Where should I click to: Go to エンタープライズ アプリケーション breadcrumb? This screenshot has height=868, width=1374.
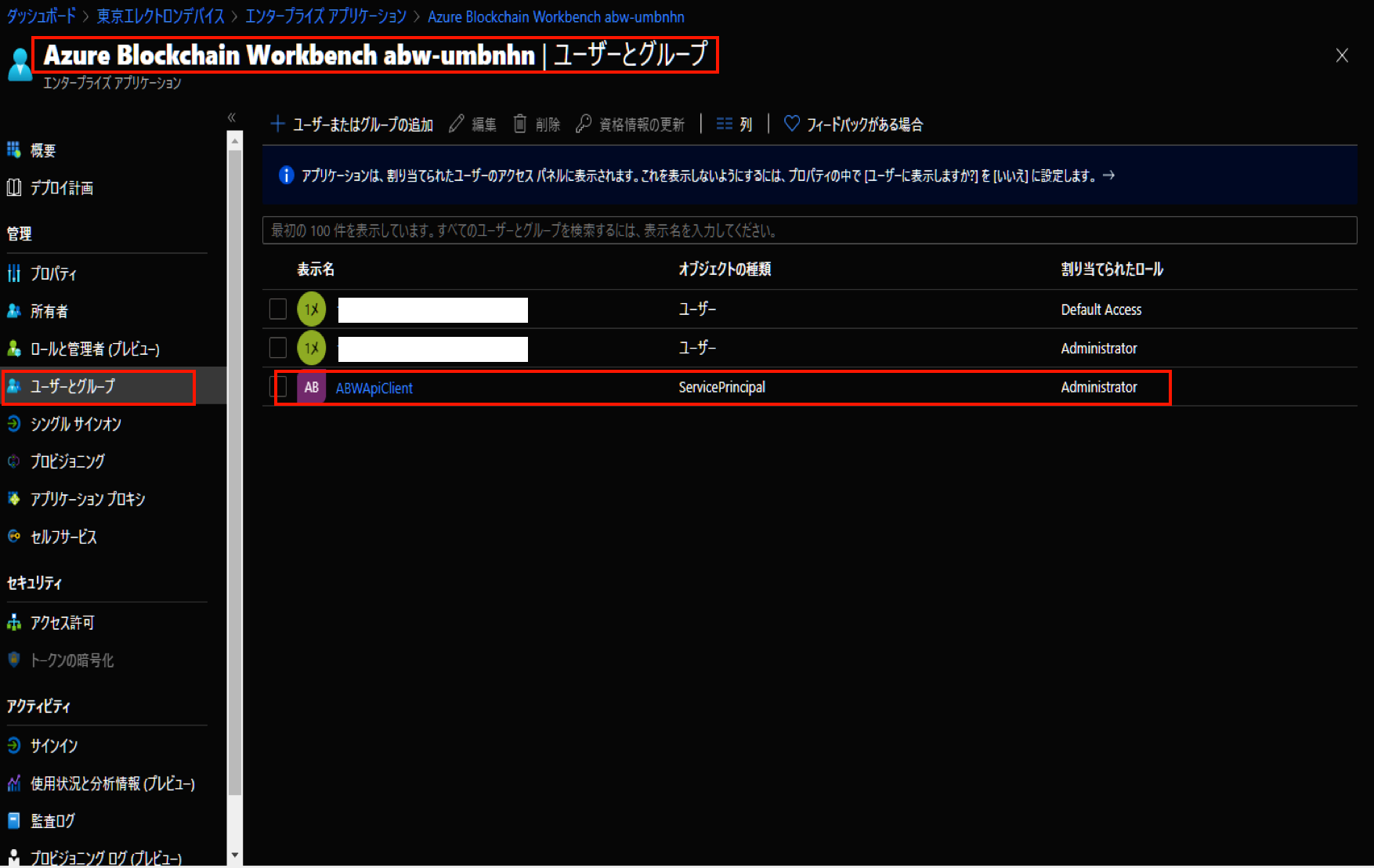326,16
